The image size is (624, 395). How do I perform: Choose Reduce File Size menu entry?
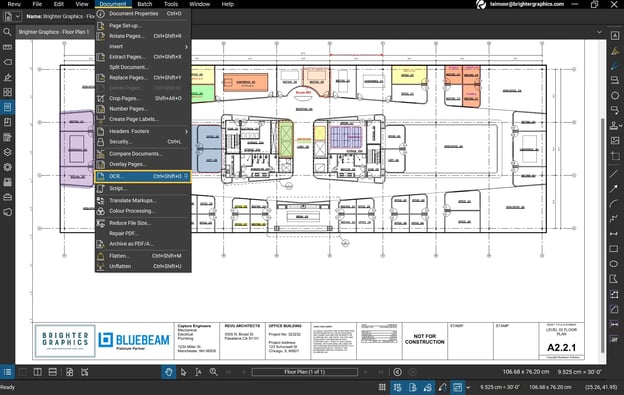pyautogui.click(x=143, y=223)
